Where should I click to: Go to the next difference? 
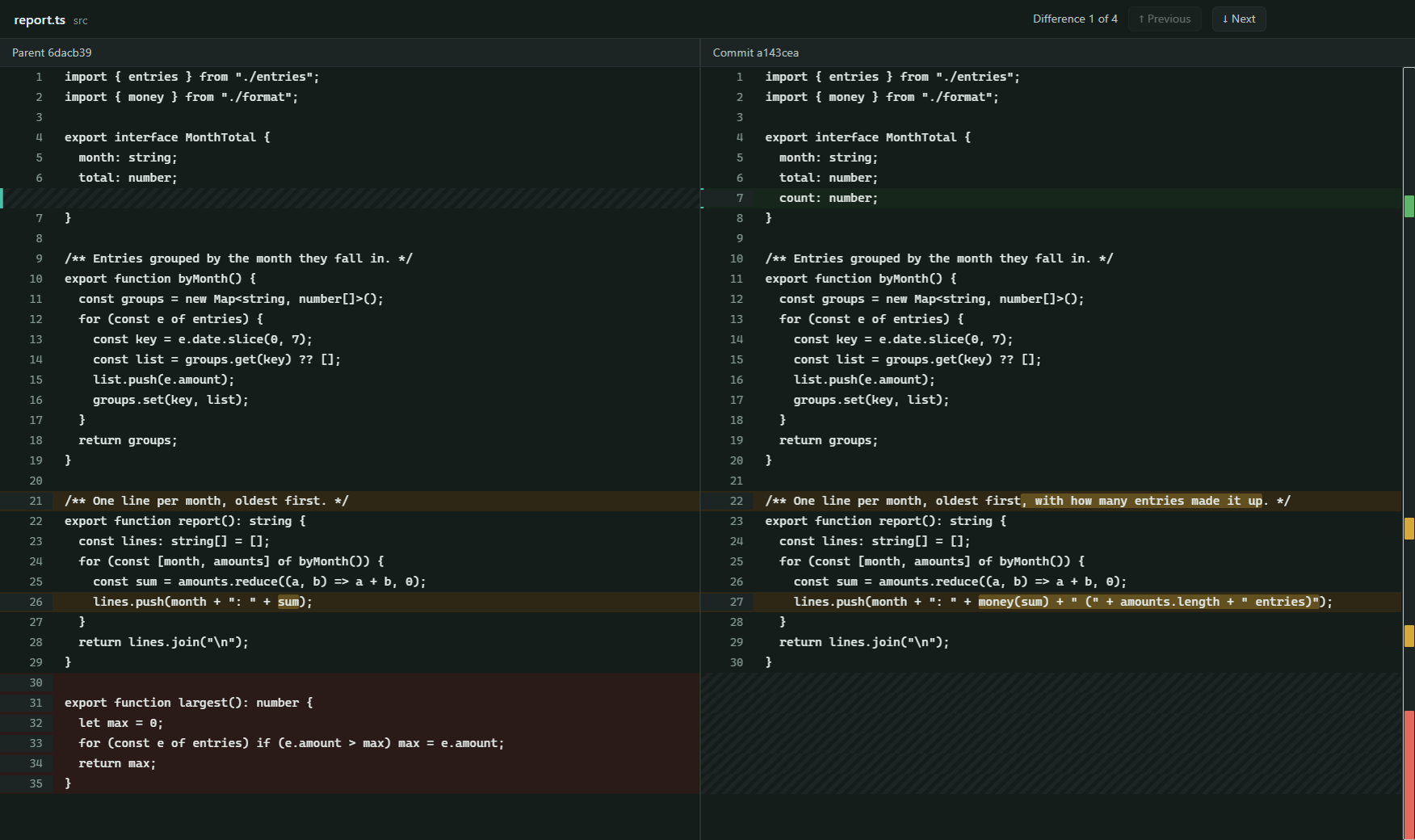[x=1238, y=19]
